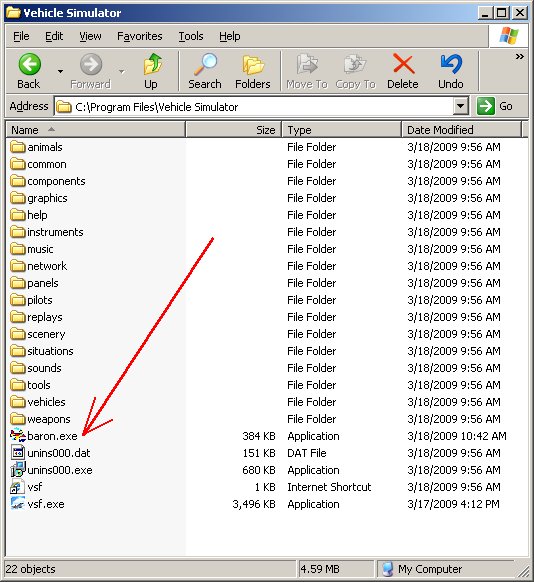534x582 pixels.
Task: Select the vehicles folder icon
Action: click(18, 402)
